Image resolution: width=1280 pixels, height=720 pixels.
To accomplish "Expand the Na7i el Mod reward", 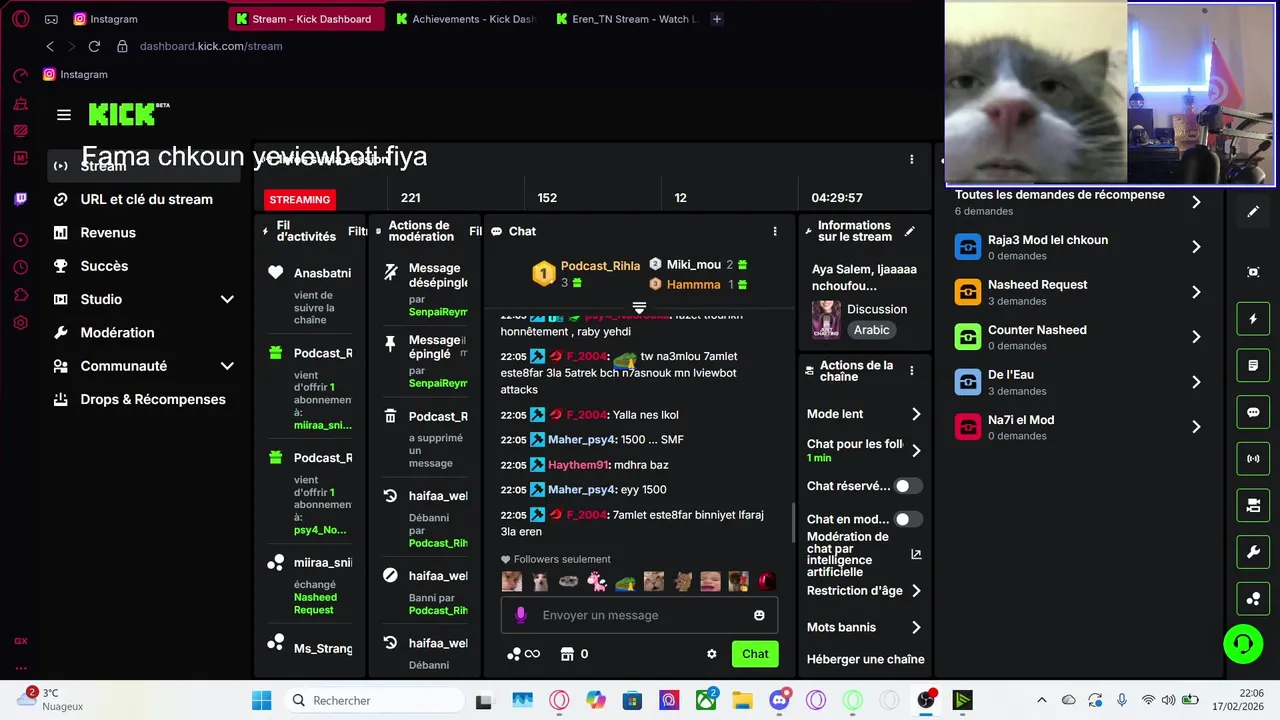I will click(1196, 427).
